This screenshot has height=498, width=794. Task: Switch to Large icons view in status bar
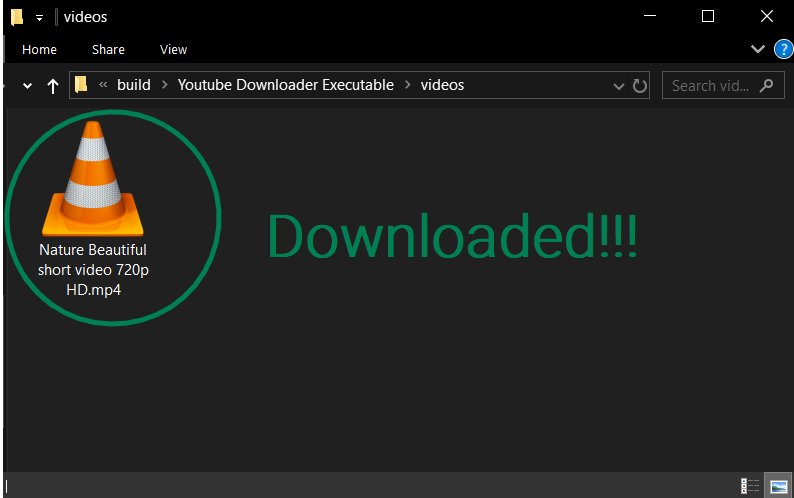tap(778, 486)
